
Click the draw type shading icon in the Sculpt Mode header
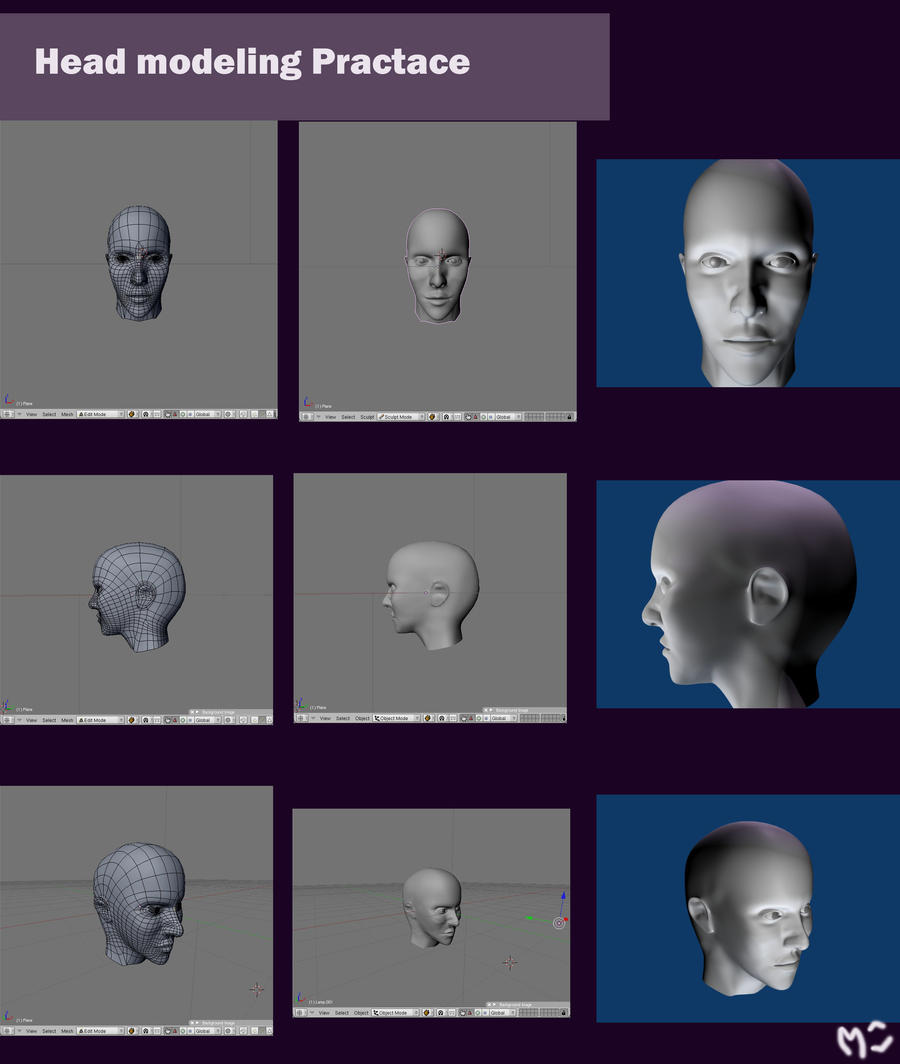pos(432,417)
